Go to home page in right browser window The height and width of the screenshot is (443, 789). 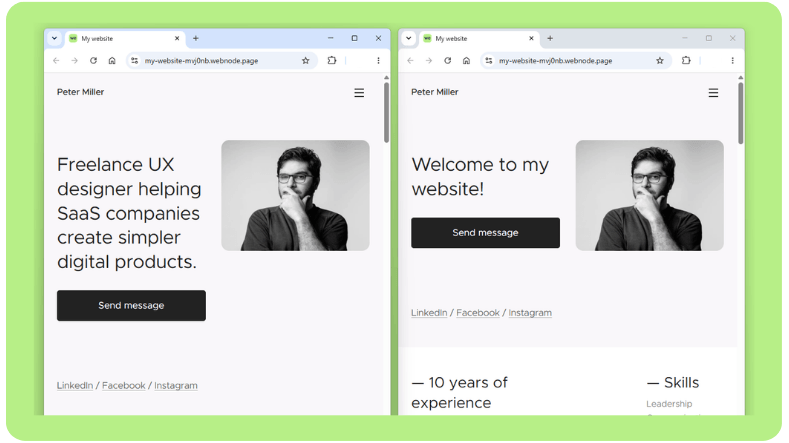click(466, 60)
